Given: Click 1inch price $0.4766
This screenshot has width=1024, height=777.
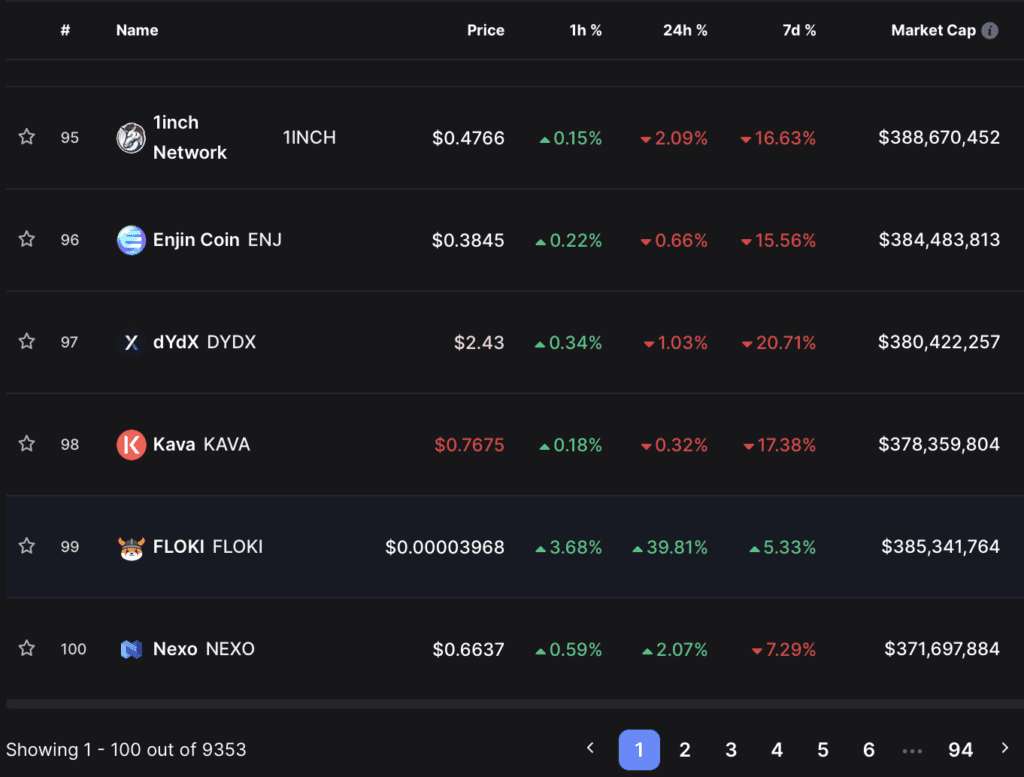Looking at the screenshot, I should [x=468, y=138].
